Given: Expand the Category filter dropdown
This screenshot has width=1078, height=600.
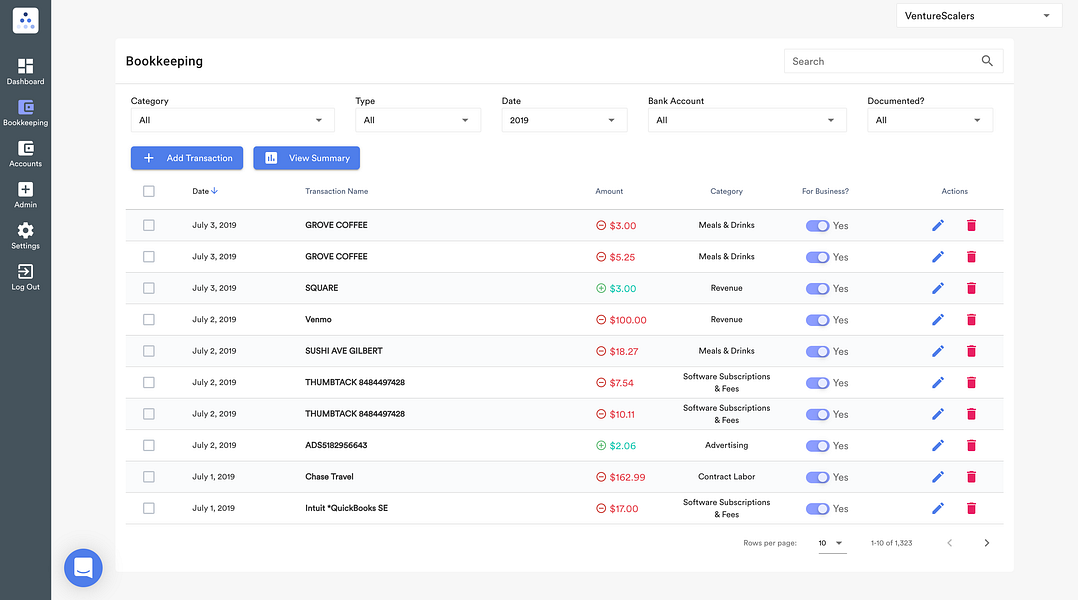Looking at the screenshot, I should 232,120.
